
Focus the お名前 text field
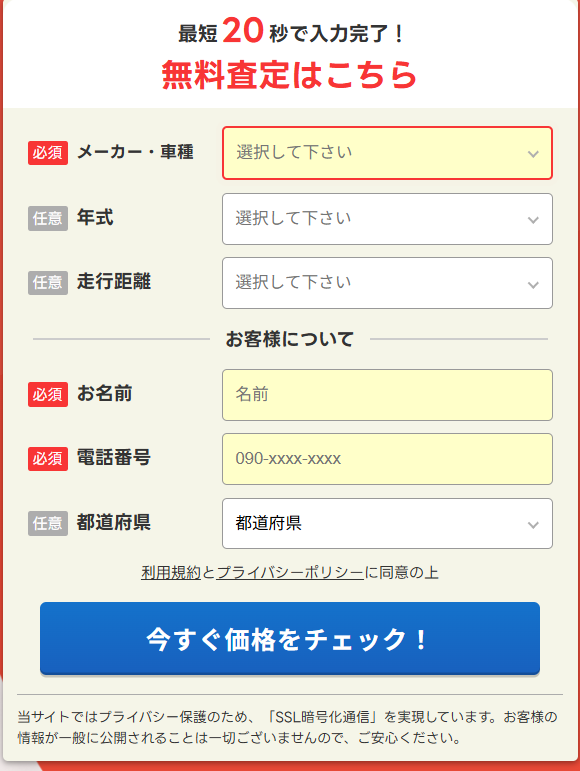pos(387,395)
